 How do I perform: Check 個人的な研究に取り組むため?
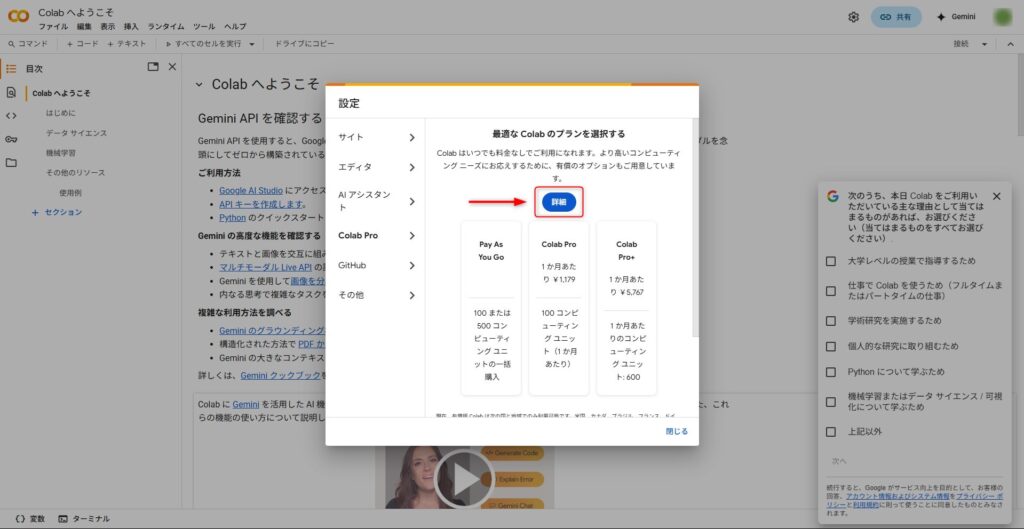click(x=831, y=347)
